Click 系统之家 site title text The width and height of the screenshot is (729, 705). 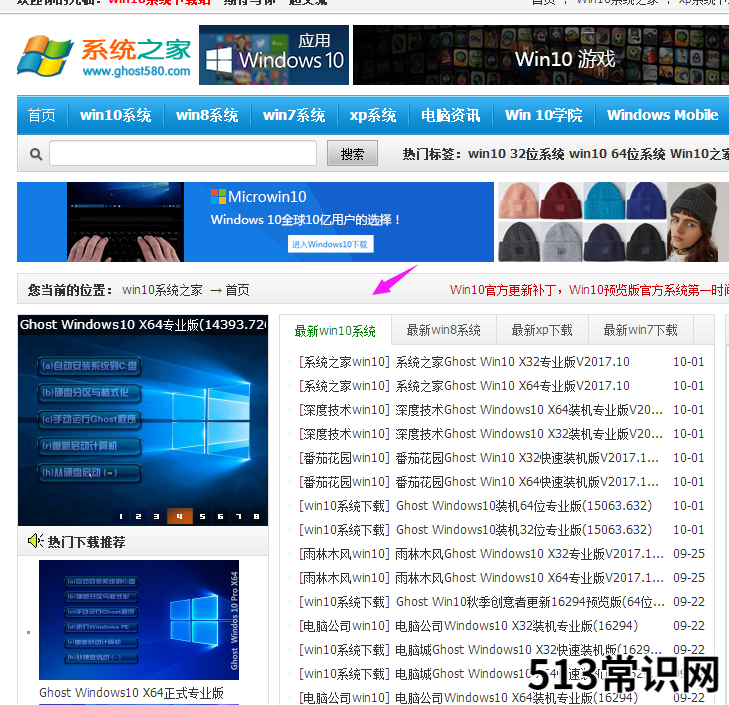(136, 49)
